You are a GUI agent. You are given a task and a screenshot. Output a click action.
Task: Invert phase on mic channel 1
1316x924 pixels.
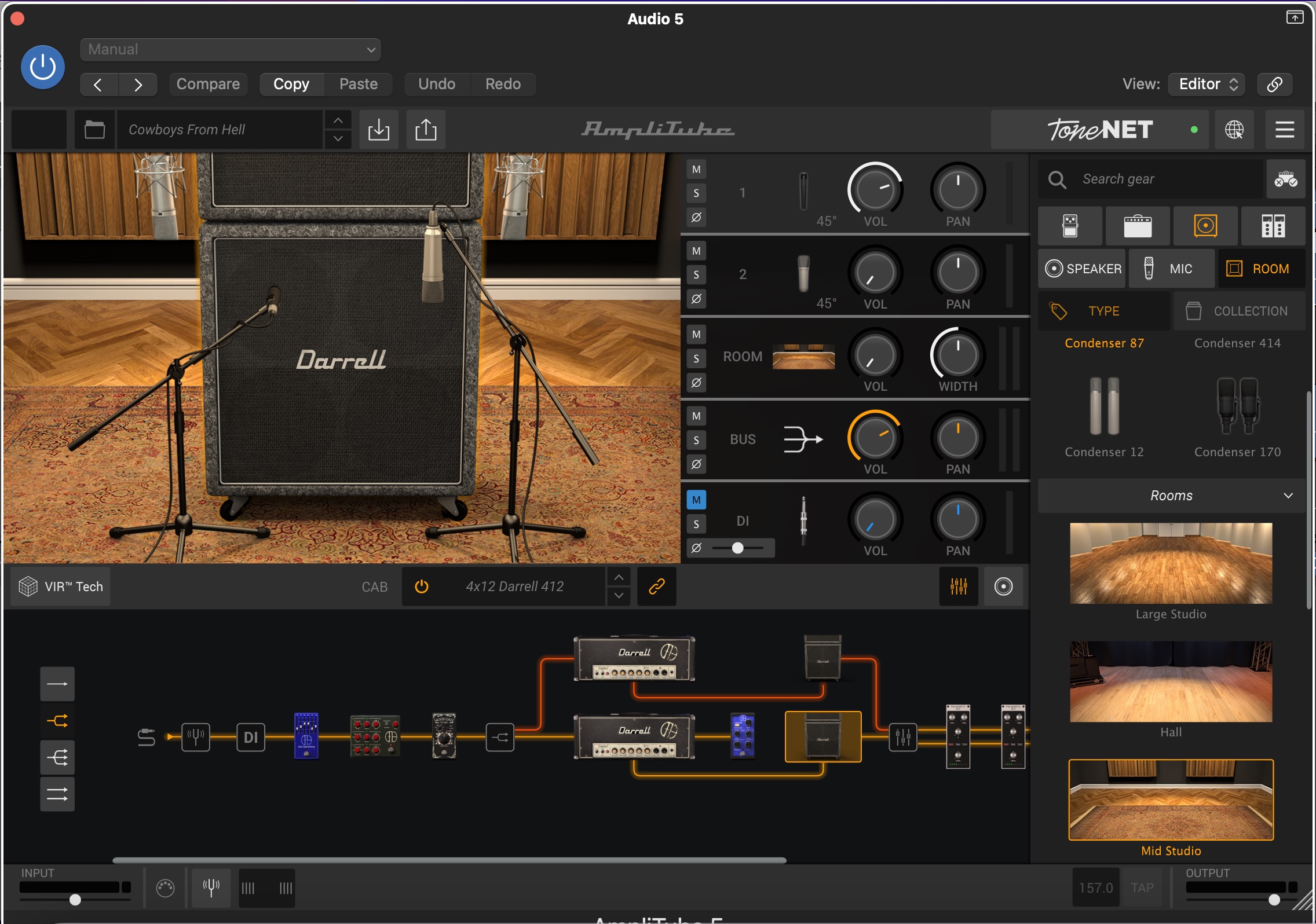pyautogui.click(x=696, y=218)
